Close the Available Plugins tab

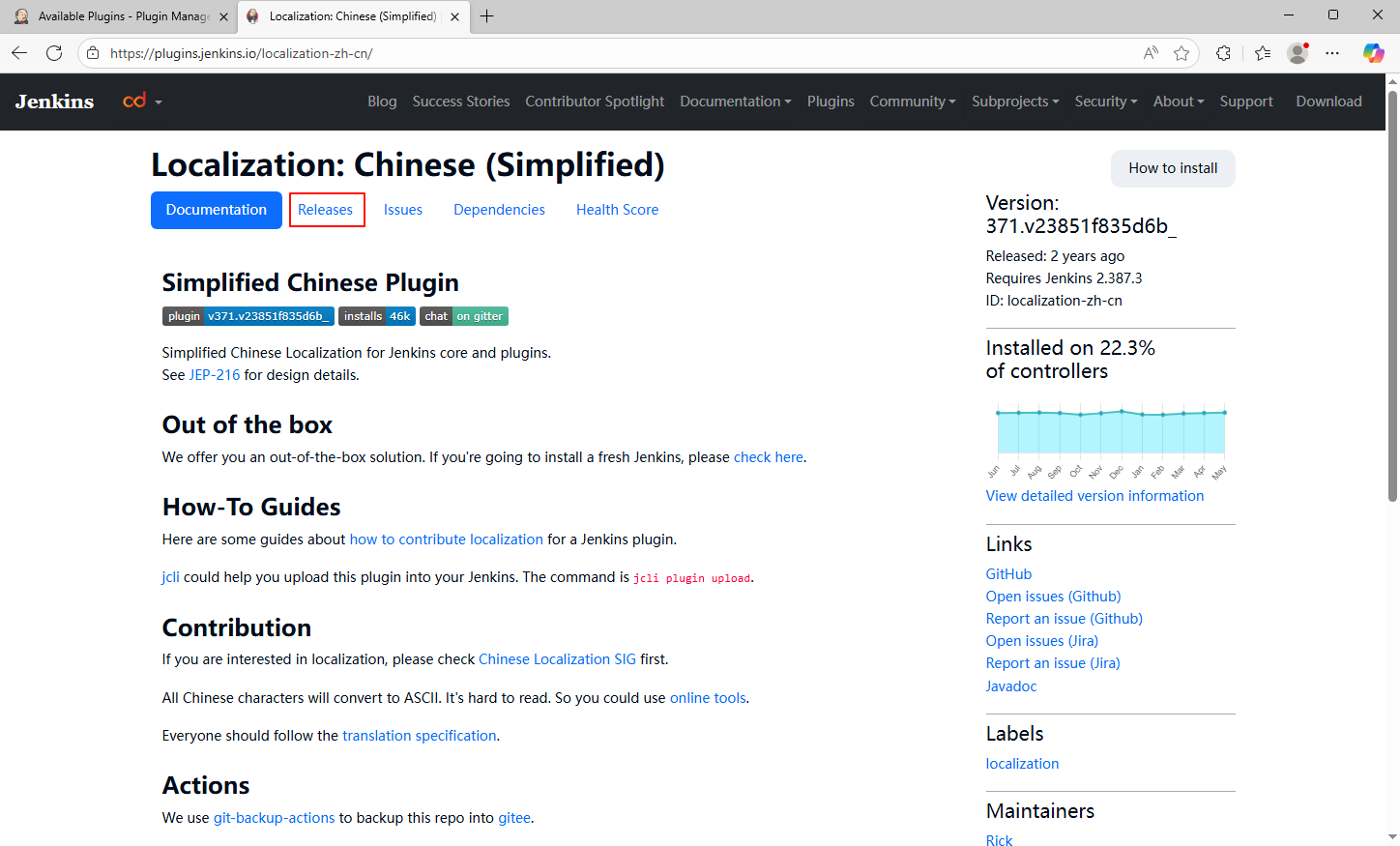point(223,16)
